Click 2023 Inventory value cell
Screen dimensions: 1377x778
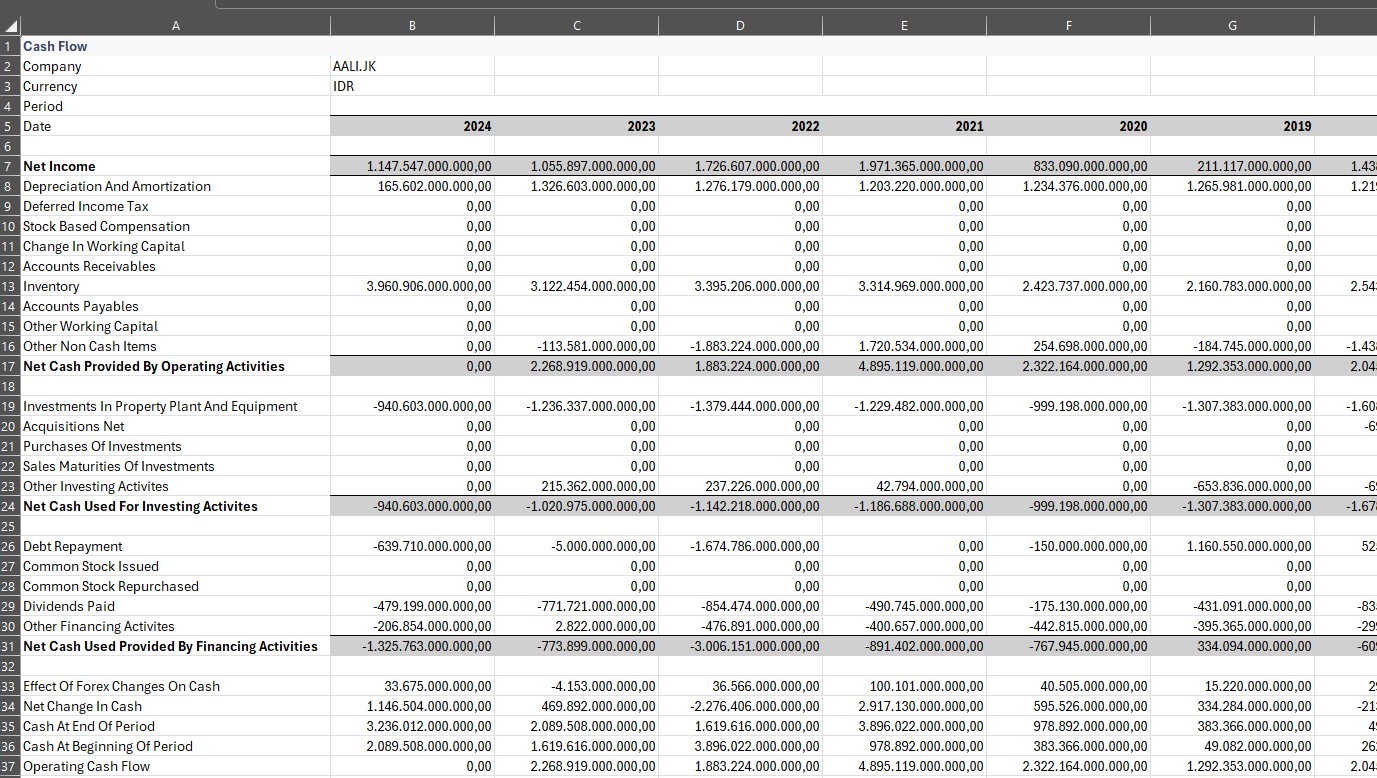pos(576,286)
